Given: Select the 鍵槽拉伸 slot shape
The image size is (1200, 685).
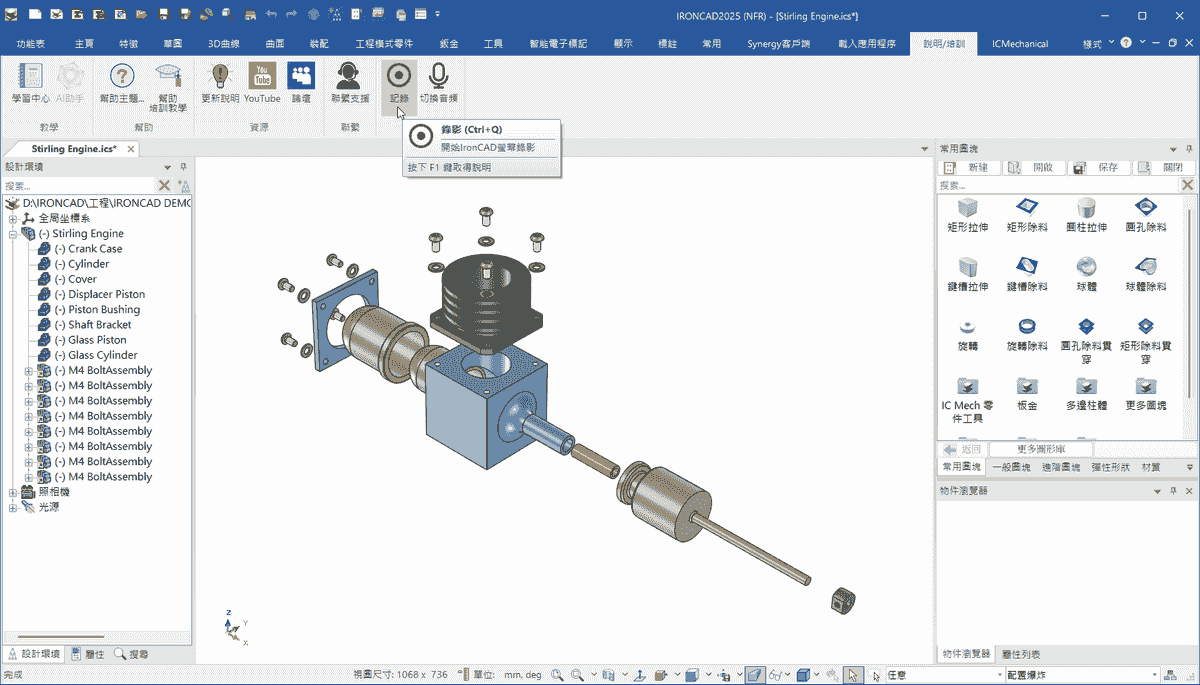Looking at the screenshot, I should coord(967,267).
